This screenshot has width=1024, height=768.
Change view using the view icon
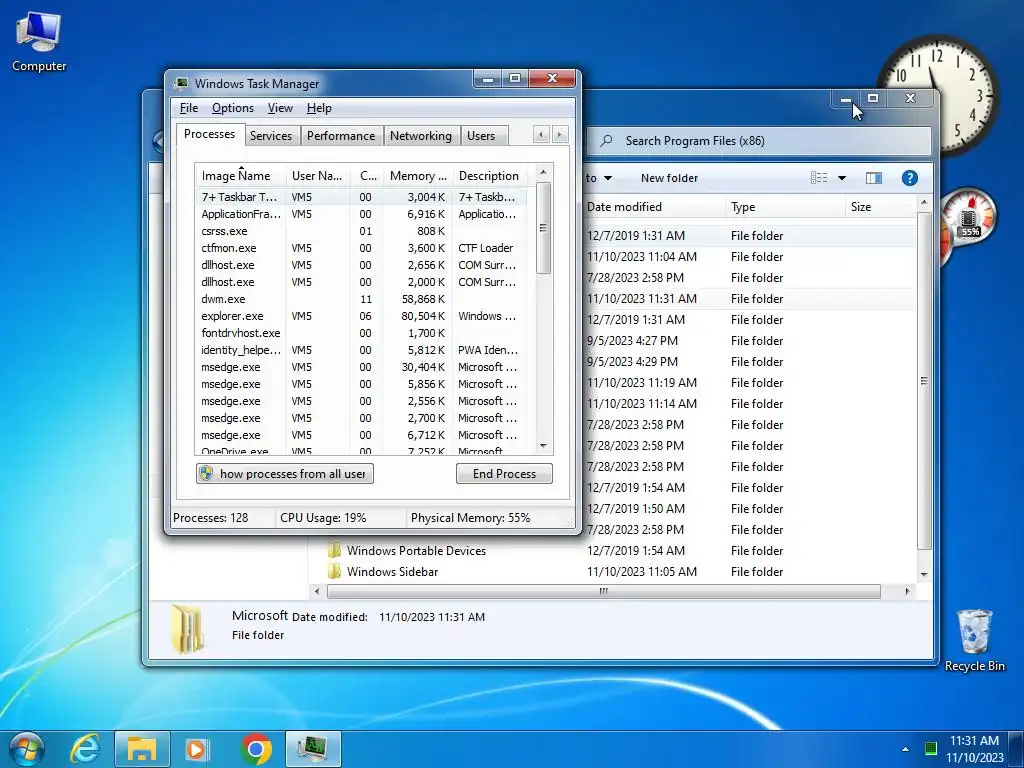[819, 178]
